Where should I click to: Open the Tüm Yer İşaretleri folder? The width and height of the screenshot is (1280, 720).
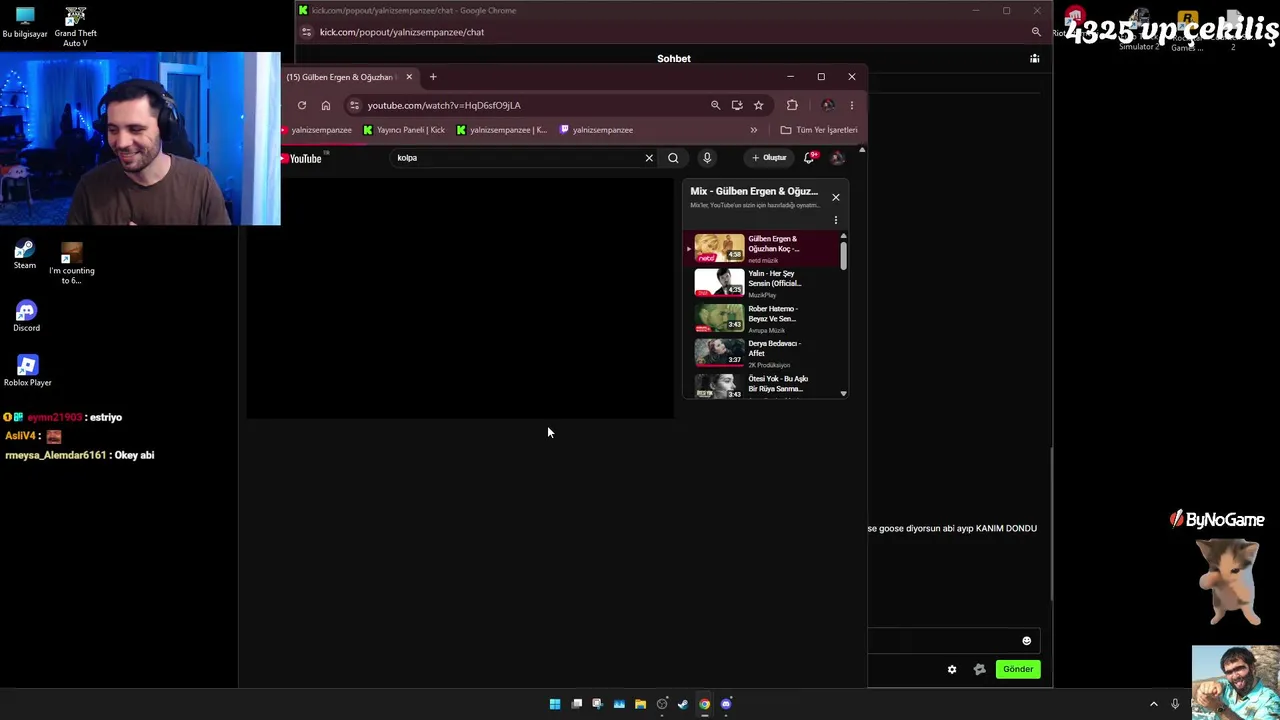pyautogui.click(x=819, y=130)
